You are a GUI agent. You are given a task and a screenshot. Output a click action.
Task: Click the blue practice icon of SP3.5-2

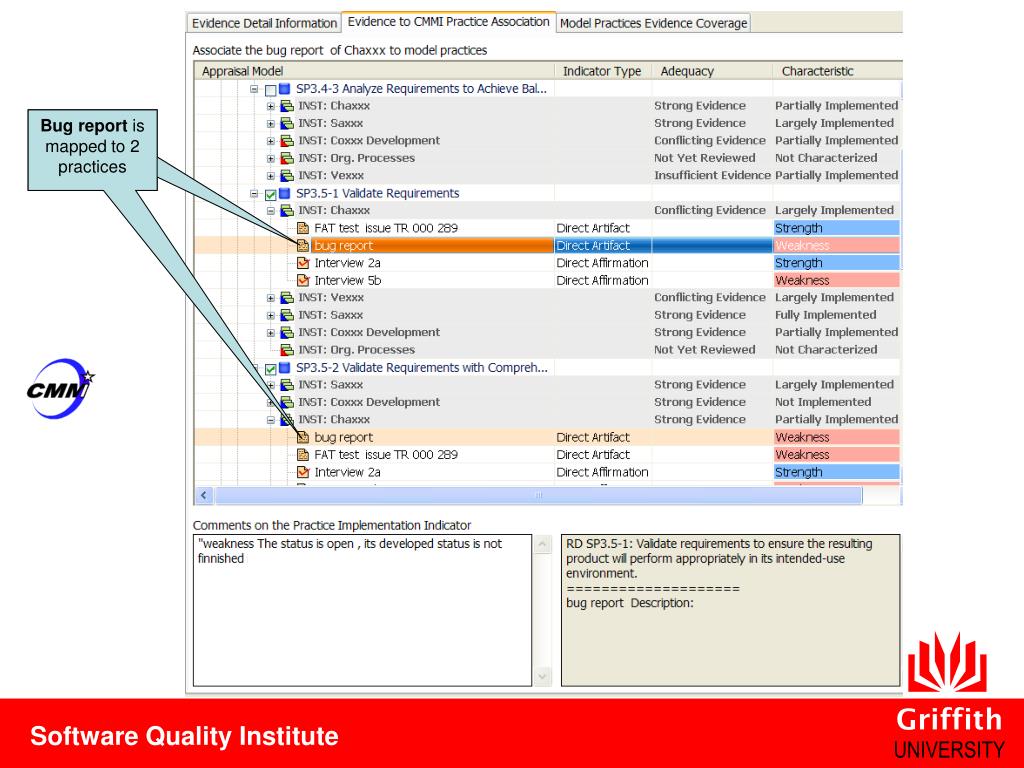coord(285,368)
